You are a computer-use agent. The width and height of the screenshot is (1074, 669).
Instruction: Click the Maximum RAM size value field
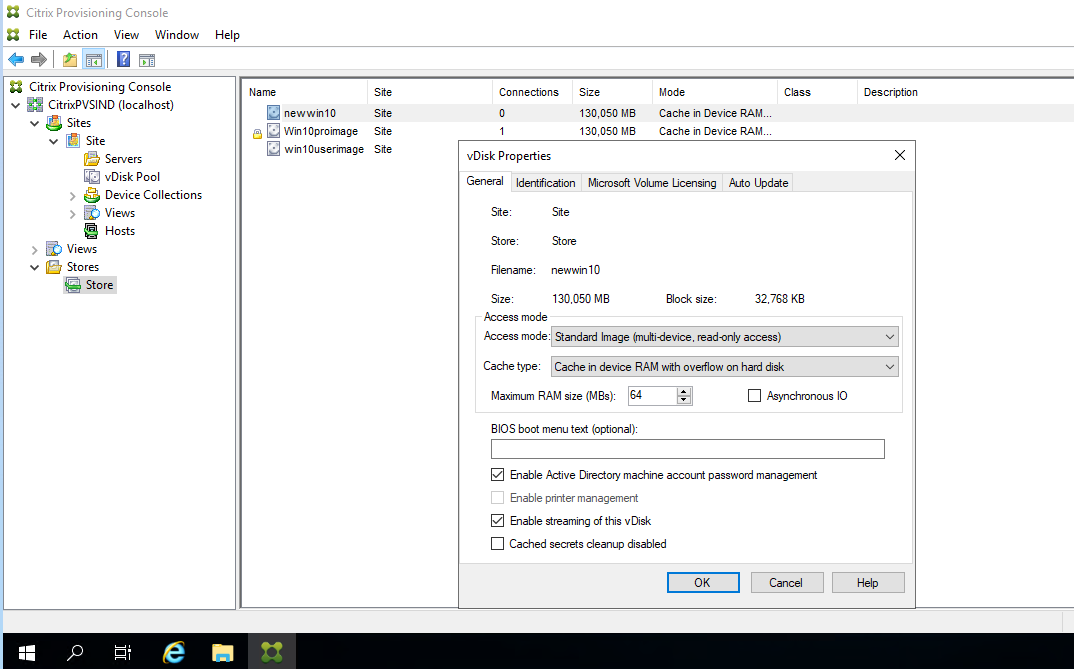tap(653, 396)
